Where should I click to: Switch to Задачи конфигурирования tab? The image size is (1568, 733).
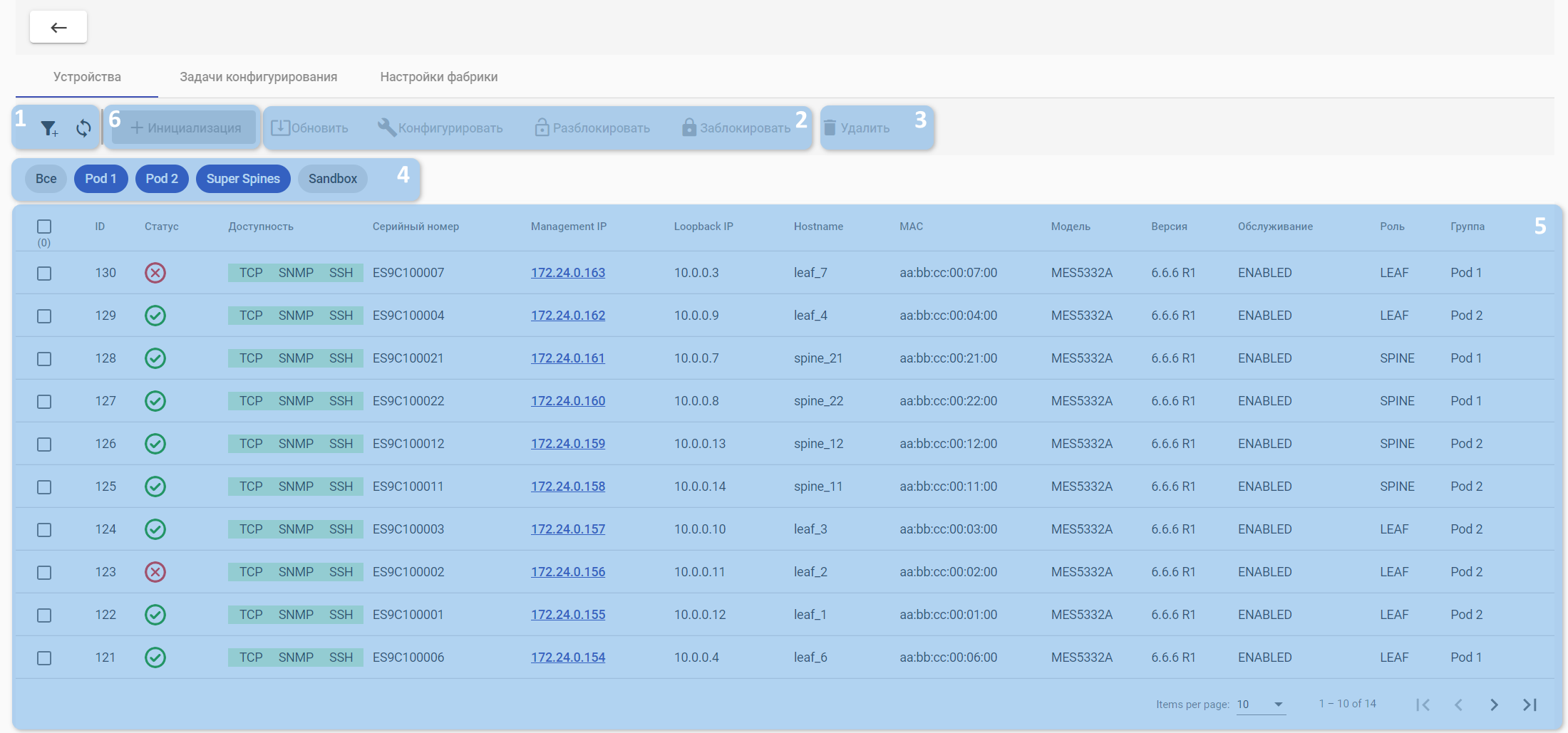pos(258,77)
